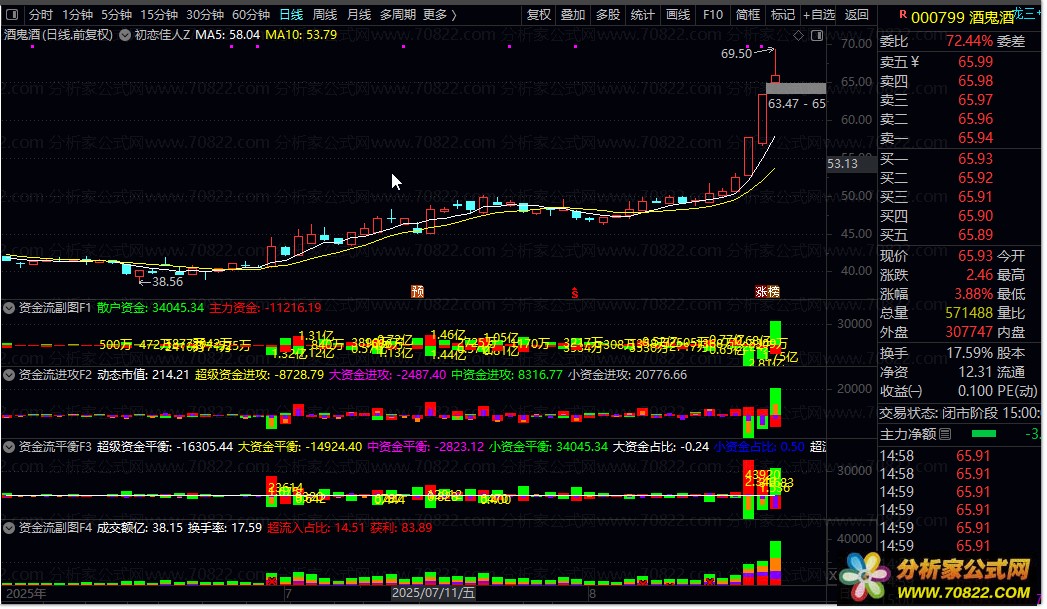Activate the 画线 drawing tool
1047x609 pixels.
tap(678, 15)
